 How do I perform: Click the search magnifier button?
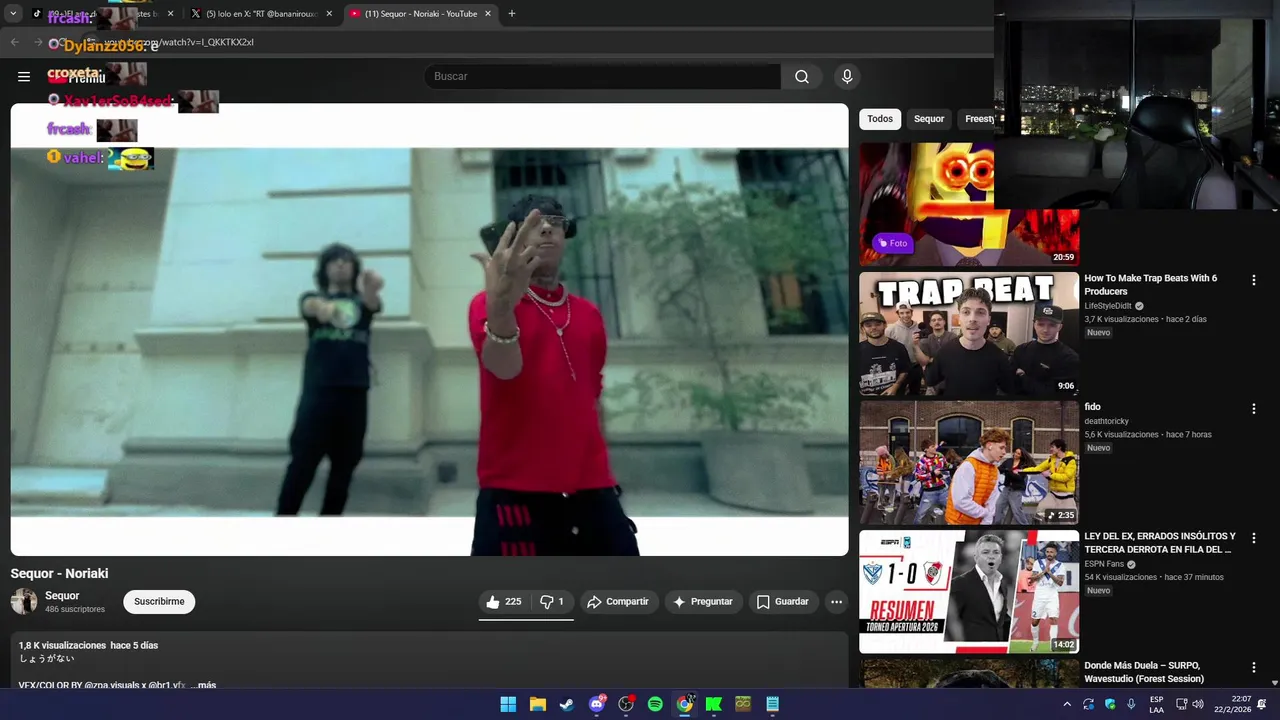click(x=802, y=76)
